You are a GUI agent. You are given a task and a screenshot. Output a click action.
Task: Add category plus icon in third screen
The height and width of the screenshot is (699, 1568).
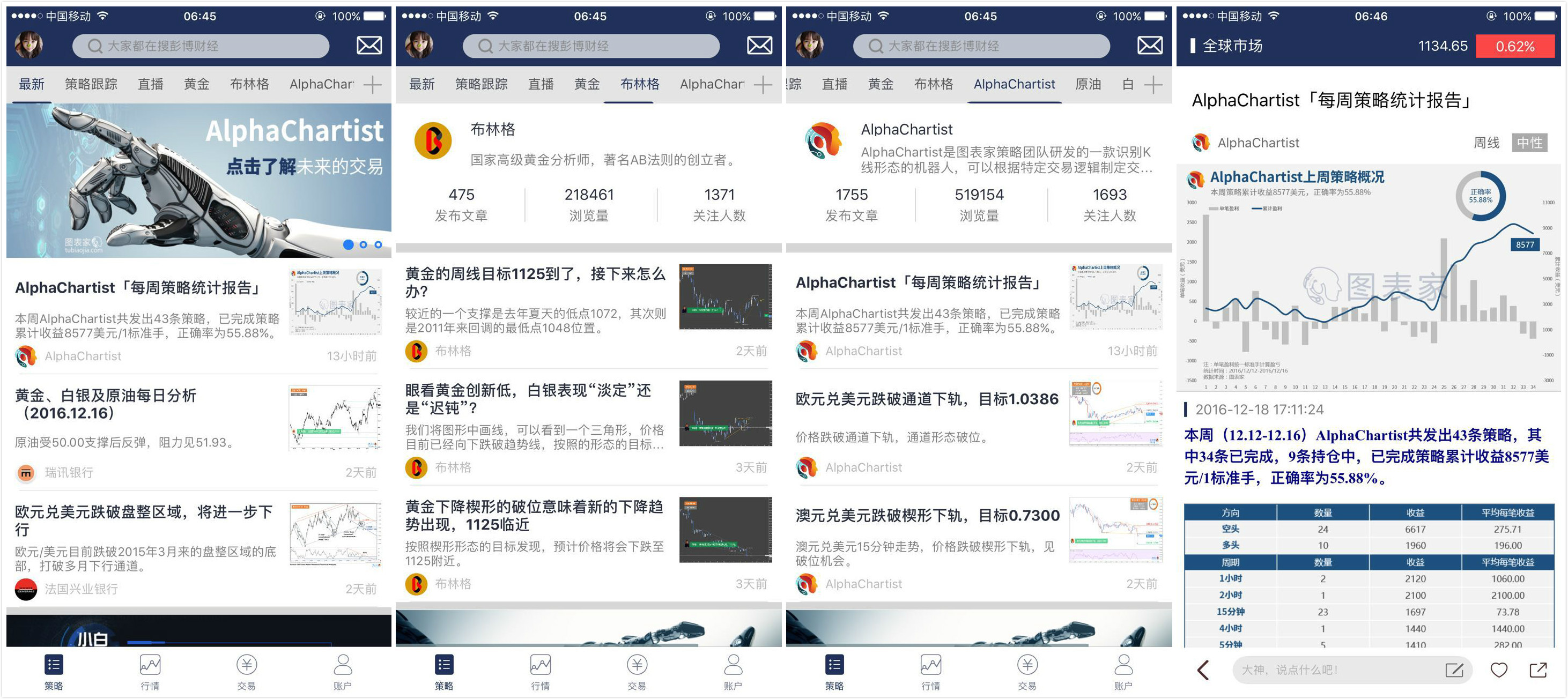tap(1153, 85)
